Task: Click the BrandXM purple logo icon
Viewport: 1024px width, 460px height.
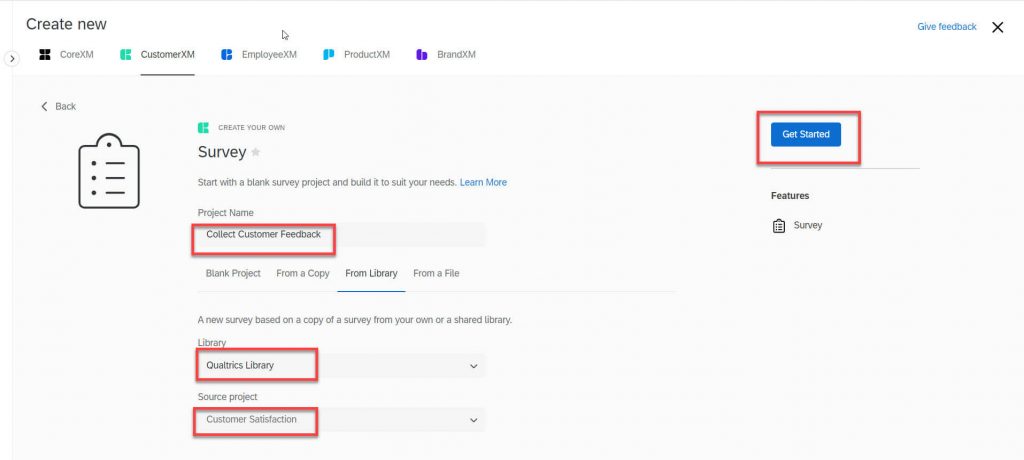Action: (x=422, y=55)
